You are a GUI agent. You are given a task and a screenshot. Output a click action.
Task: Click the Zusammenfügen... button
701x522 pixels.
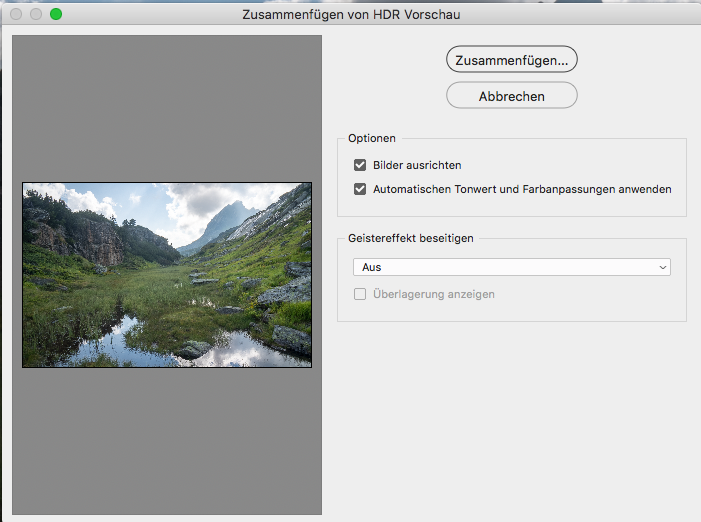(x=511, y=59)
